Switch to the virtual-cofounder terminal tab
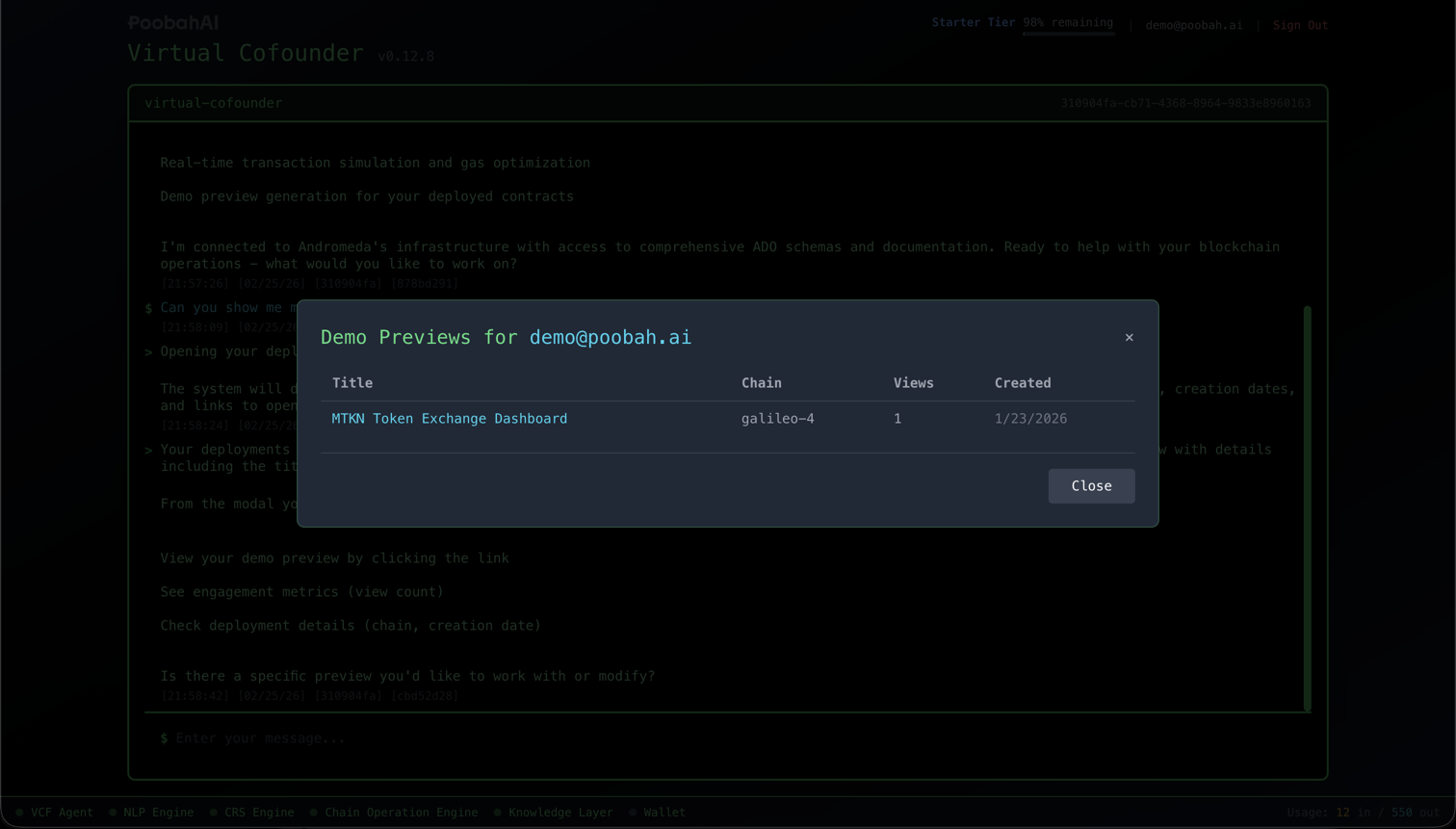The image size is (1456, 829). (213, 103)
